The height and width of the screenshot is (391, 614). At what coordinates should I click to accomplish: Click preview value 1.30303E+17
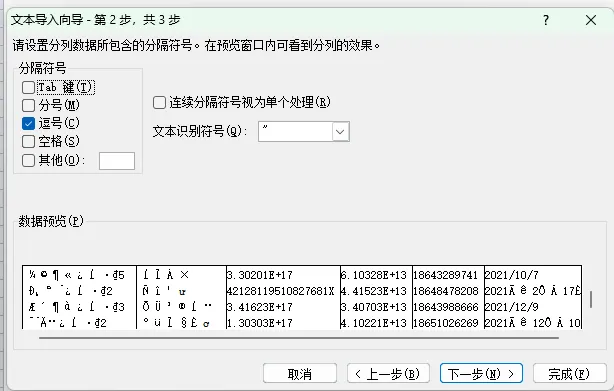pos(260,323)
